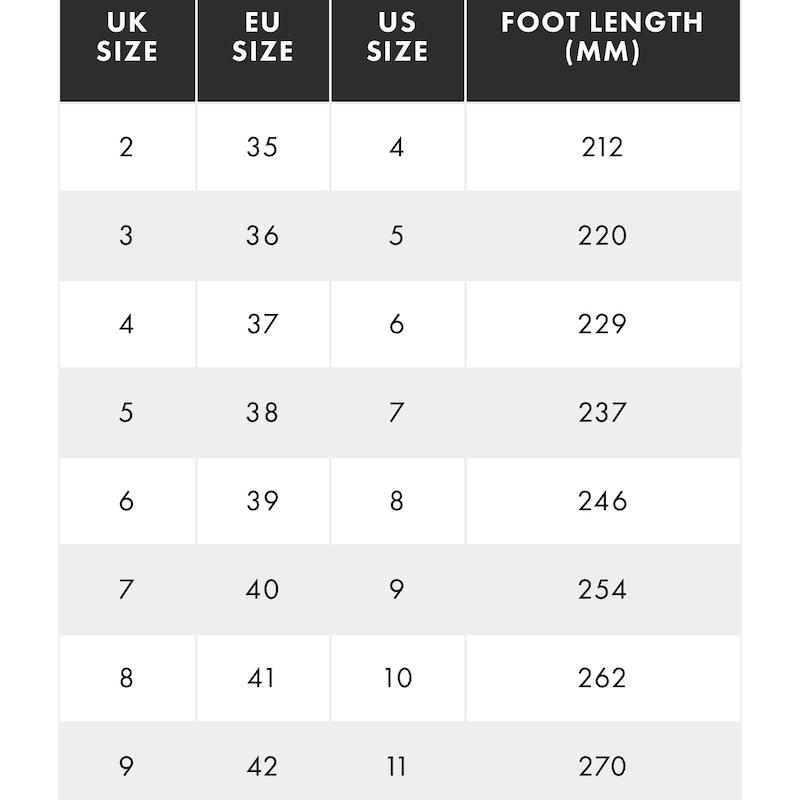Select foot length 246 cell
The image size is (800, 800).
(603, 501)
